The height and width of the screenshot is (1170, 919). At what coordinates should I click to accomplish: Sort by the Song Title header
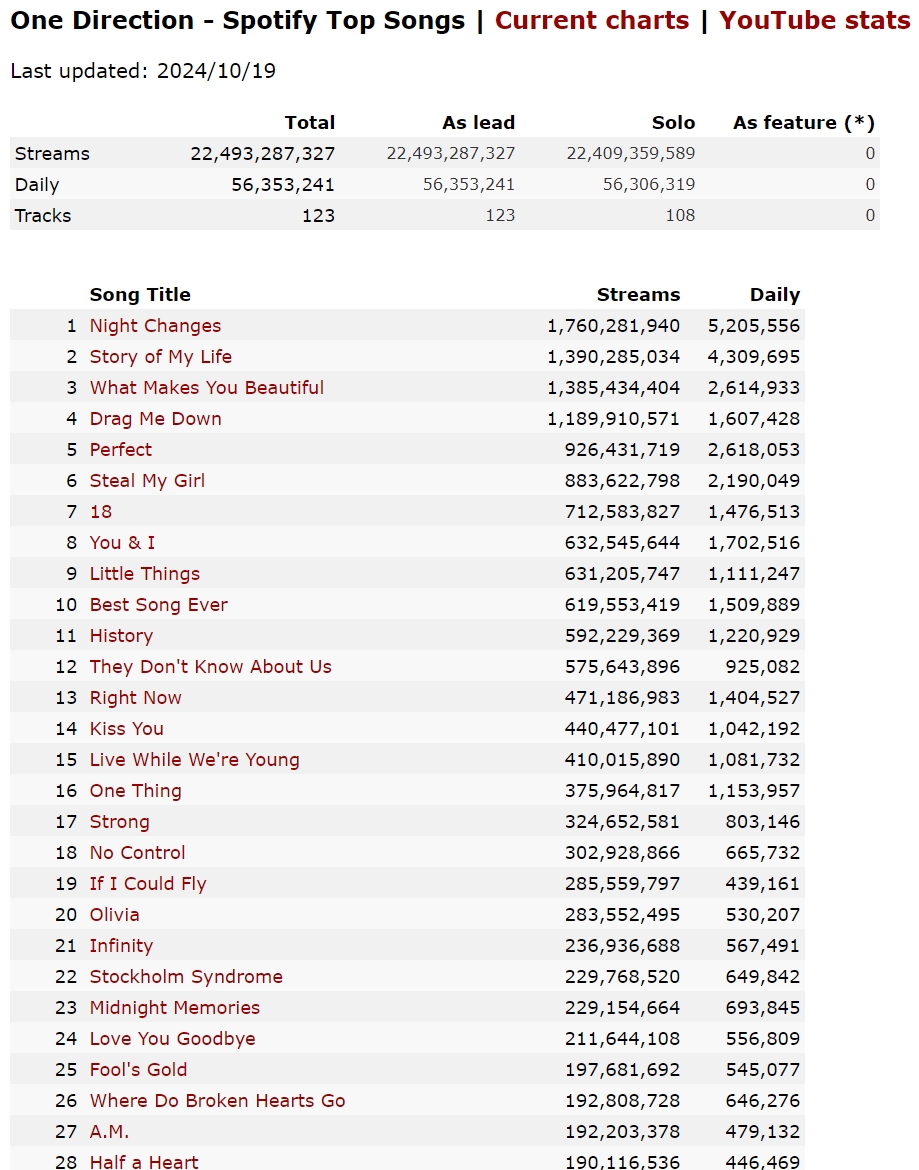click(139, 295)
